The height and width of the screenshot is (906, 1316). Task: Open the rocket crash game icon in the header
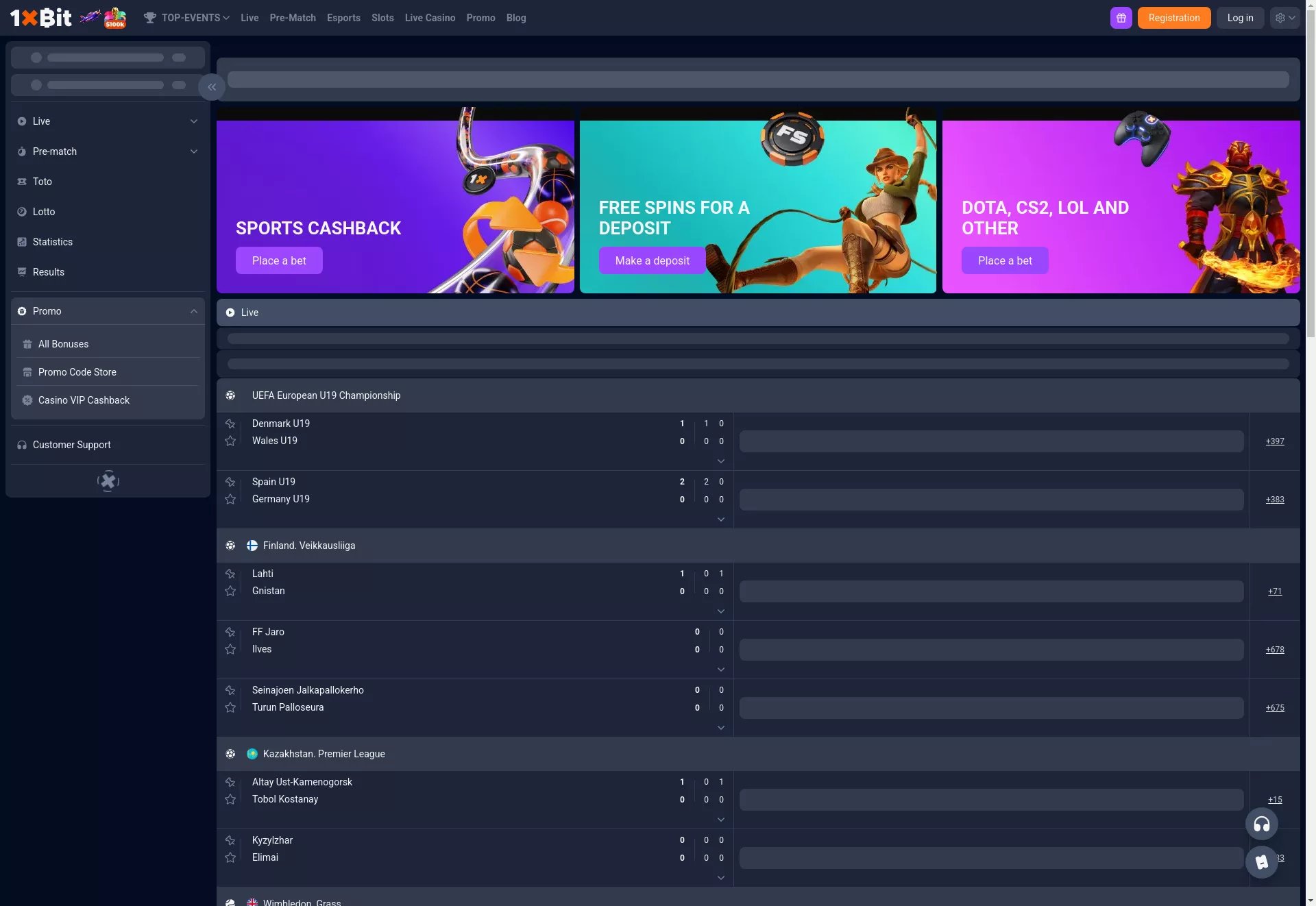tap(90, 17)
